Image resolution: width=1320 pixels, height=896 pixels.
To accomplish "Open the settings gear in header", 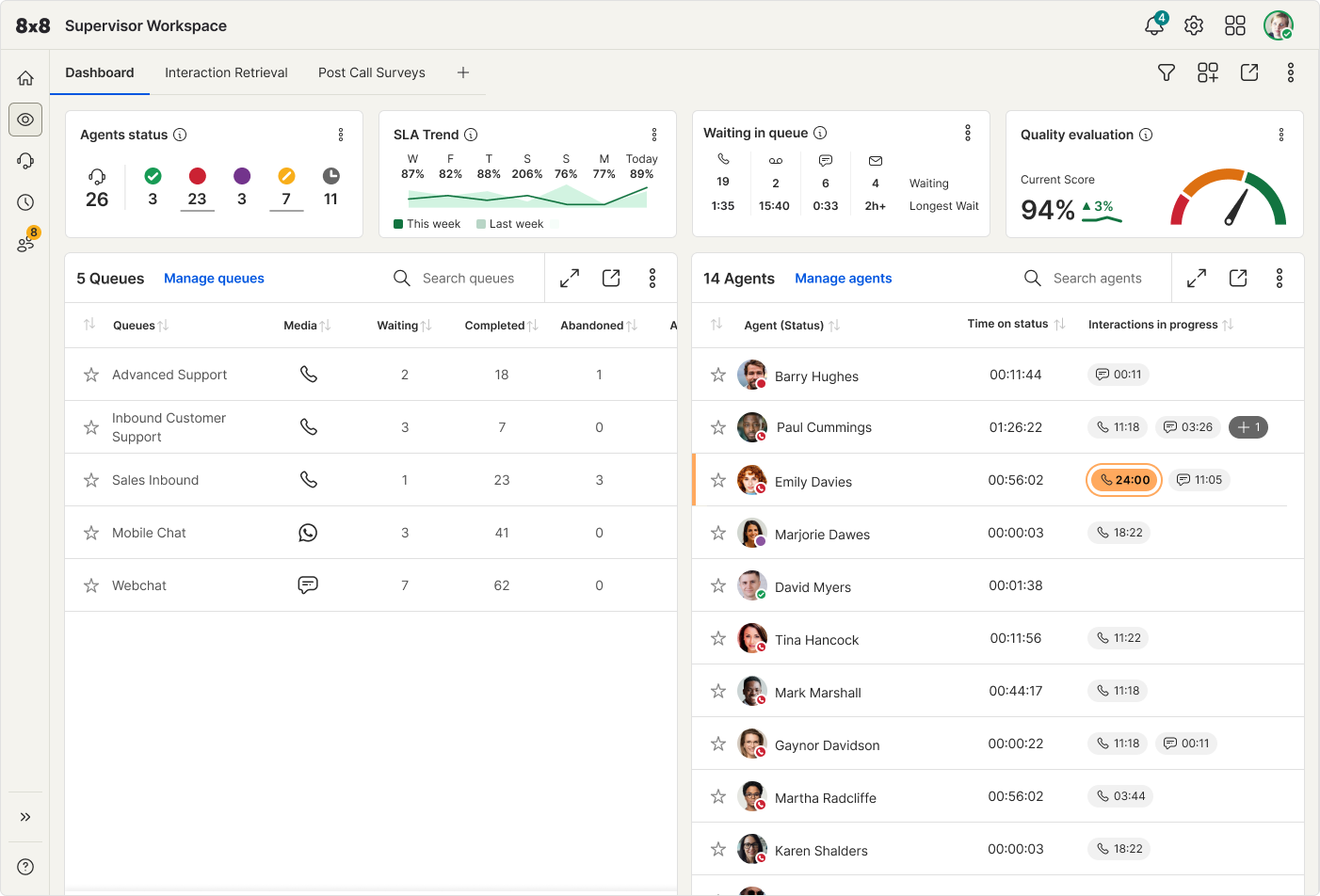I will (x=1194, y=25).
